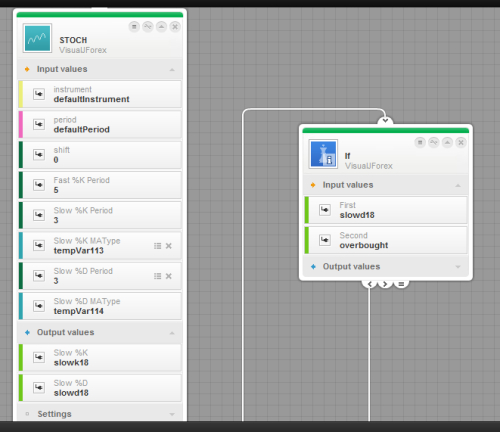Click variable icon beside Slow %D slowd18 output
The height and width of the screenshot is (432, 500).
tap(39, 388)
